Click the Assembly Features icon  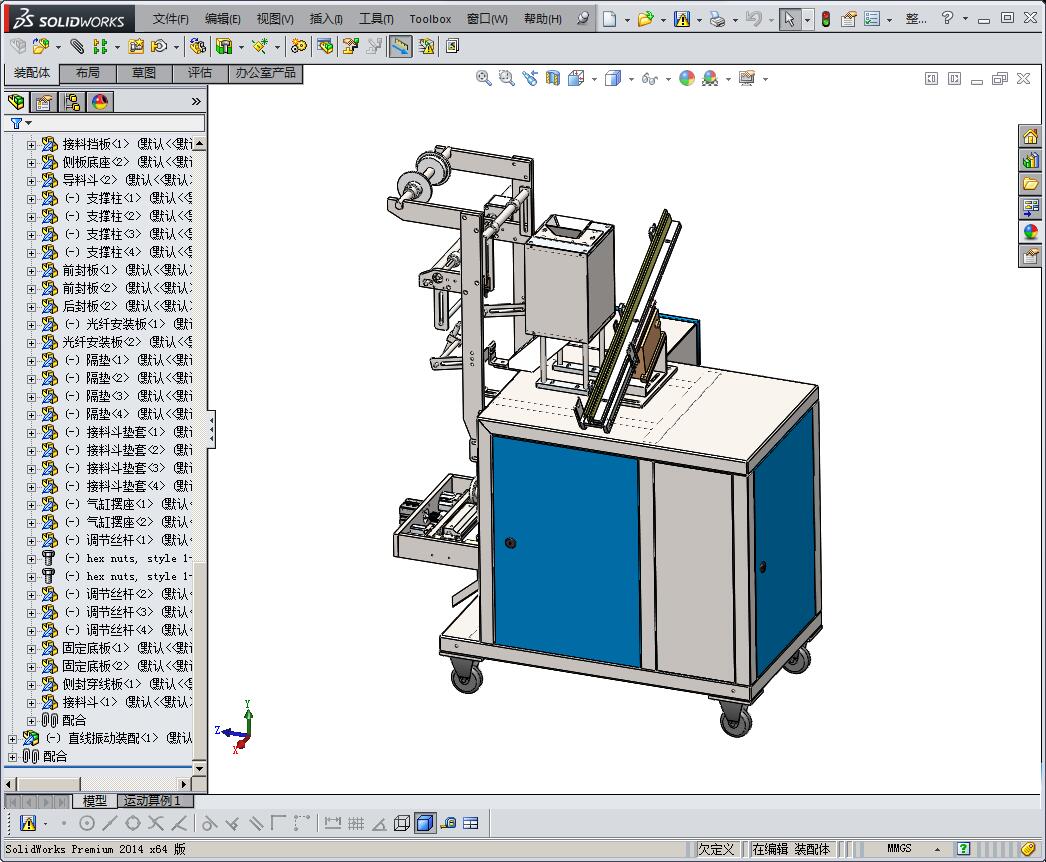tap(224, 46)
